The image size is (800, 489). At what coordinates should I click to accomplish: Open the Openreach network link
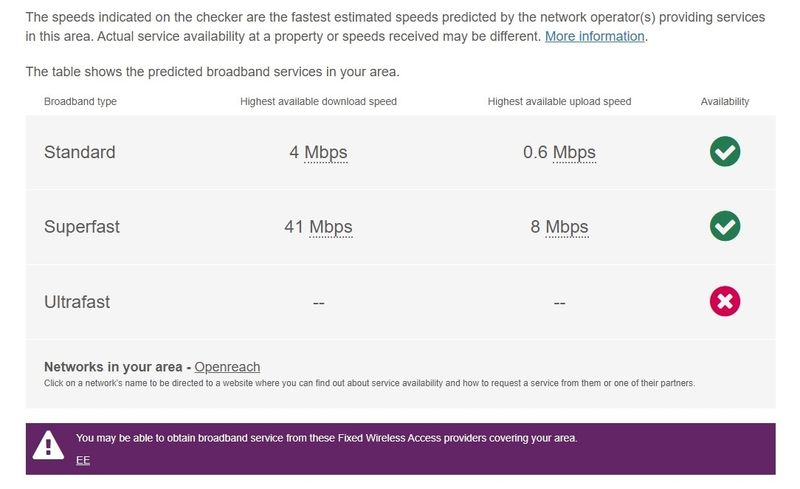pyautogui.click(x=227, y=367)
